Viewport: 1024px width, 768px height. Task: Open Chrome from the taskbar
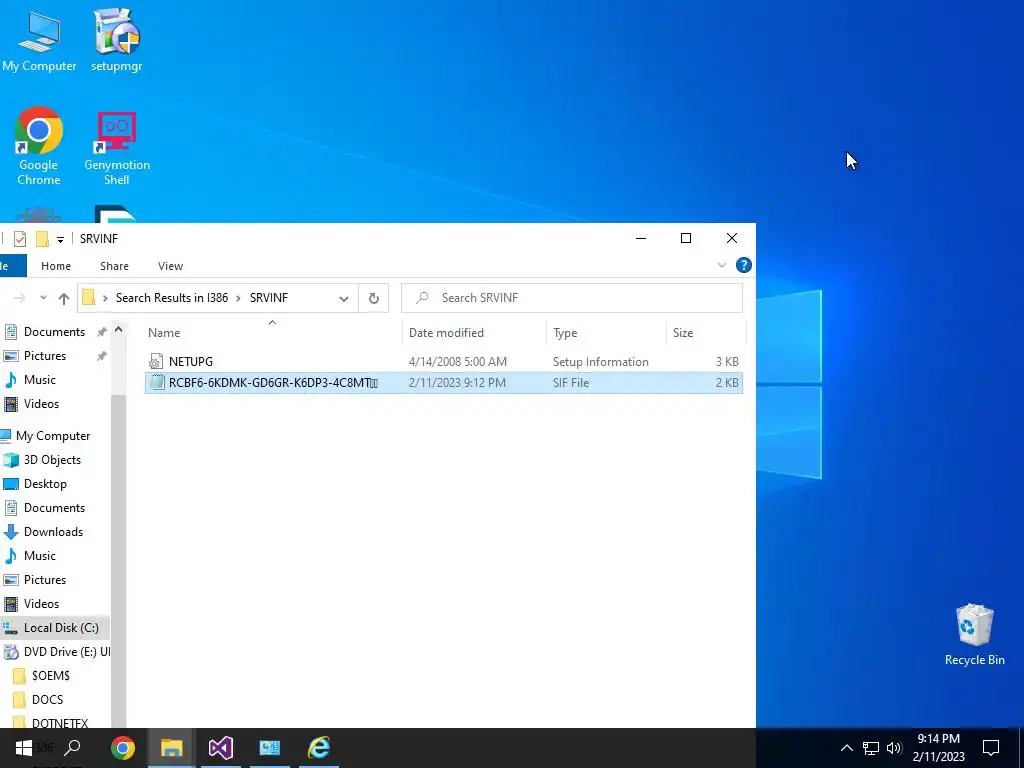click(x=122, y=748)
